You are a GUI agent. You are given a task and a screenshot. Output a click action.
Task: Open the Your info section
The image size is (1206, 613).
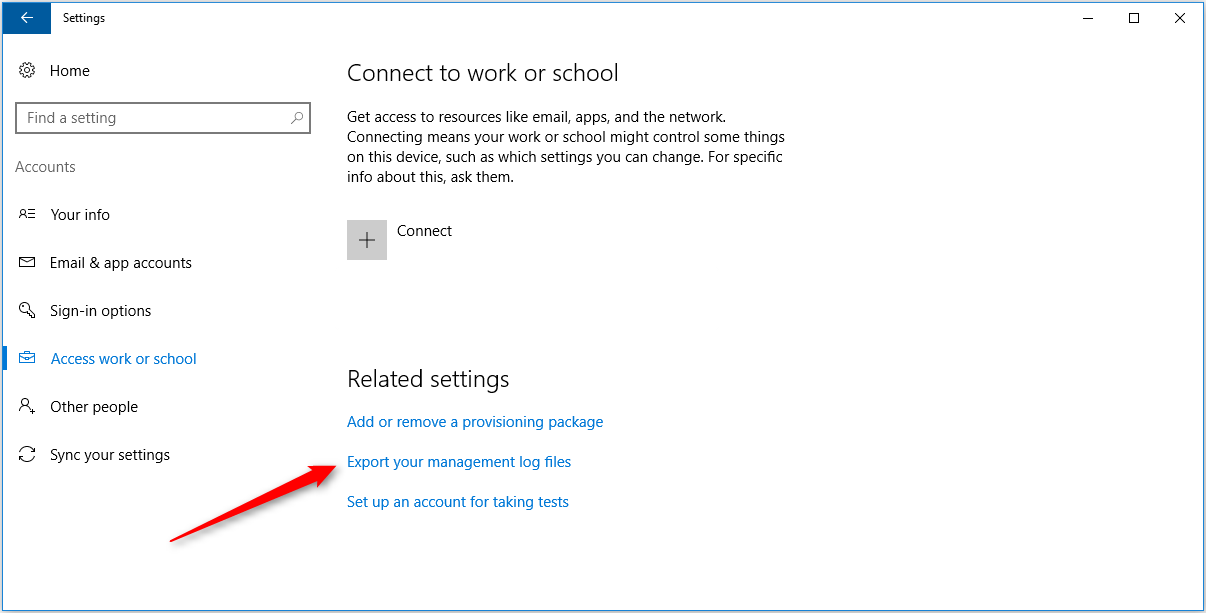point(80,215)
